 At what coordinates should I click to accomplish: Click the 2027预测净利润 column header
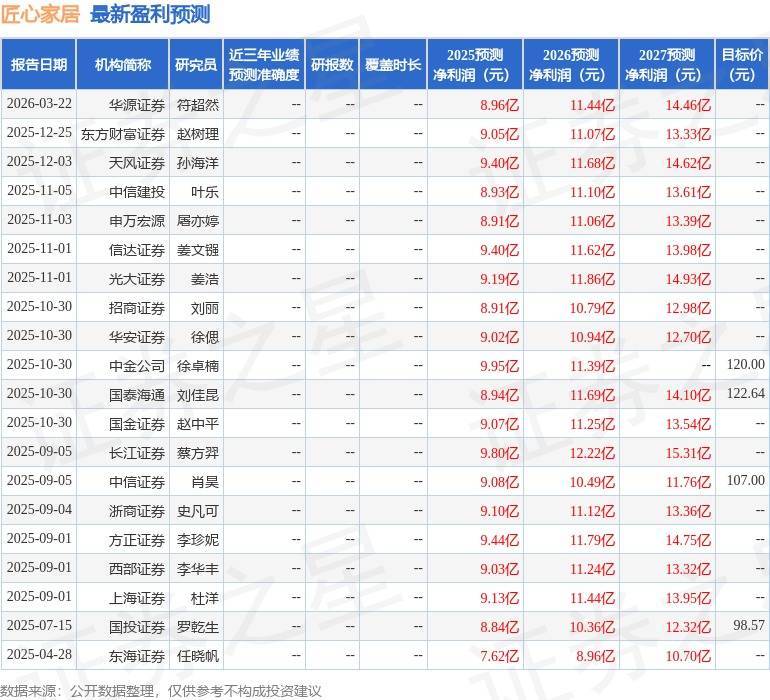point(667,65)
